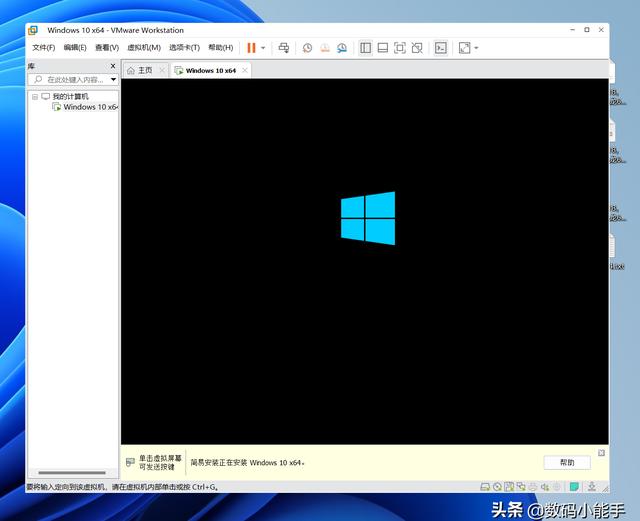Click the hard disk status icon
The image size is (640, 521).
pos(485,487)
